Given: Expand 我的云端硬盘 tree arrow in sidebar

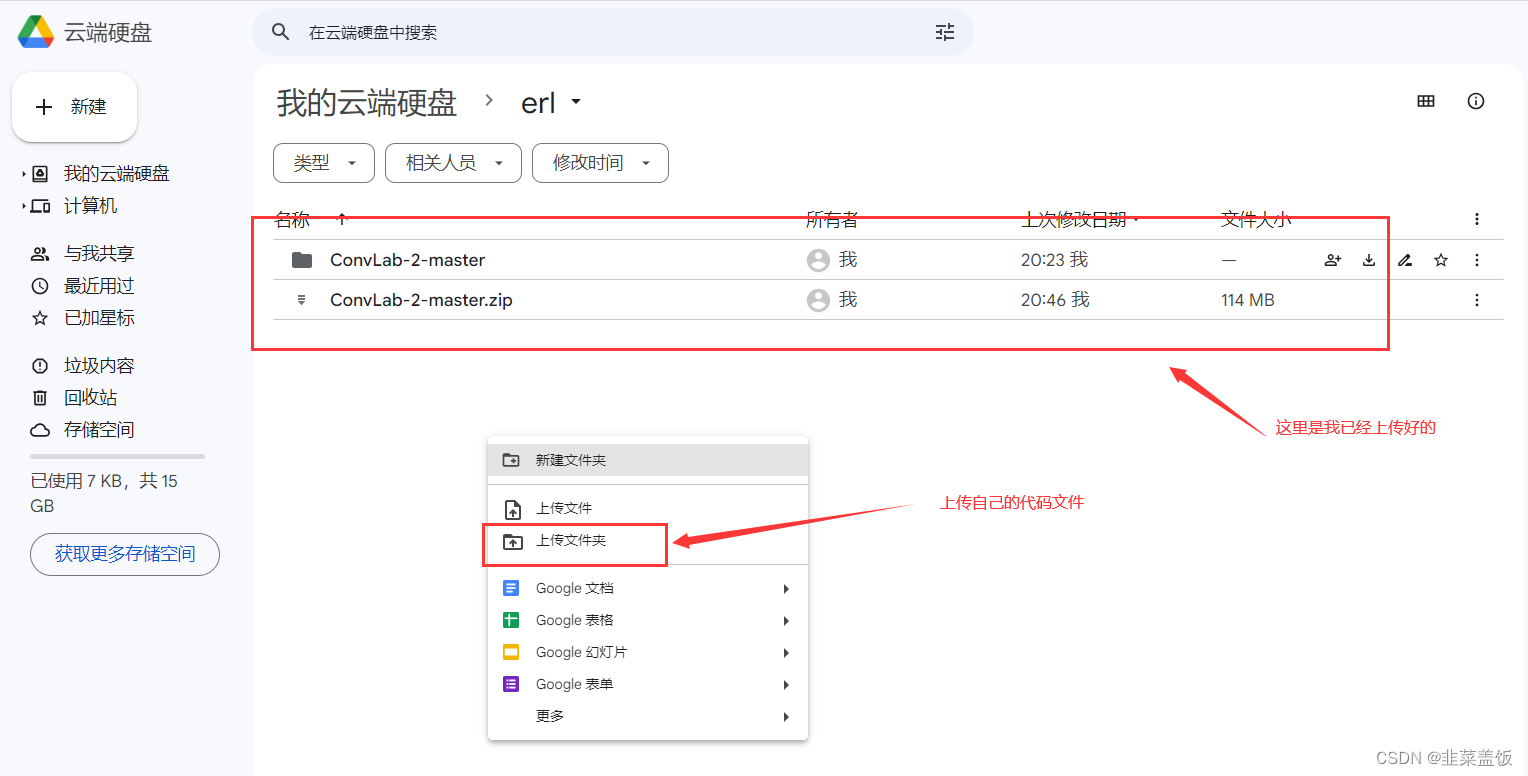Looking at the screenshot, I should click(x=24, y=174).
